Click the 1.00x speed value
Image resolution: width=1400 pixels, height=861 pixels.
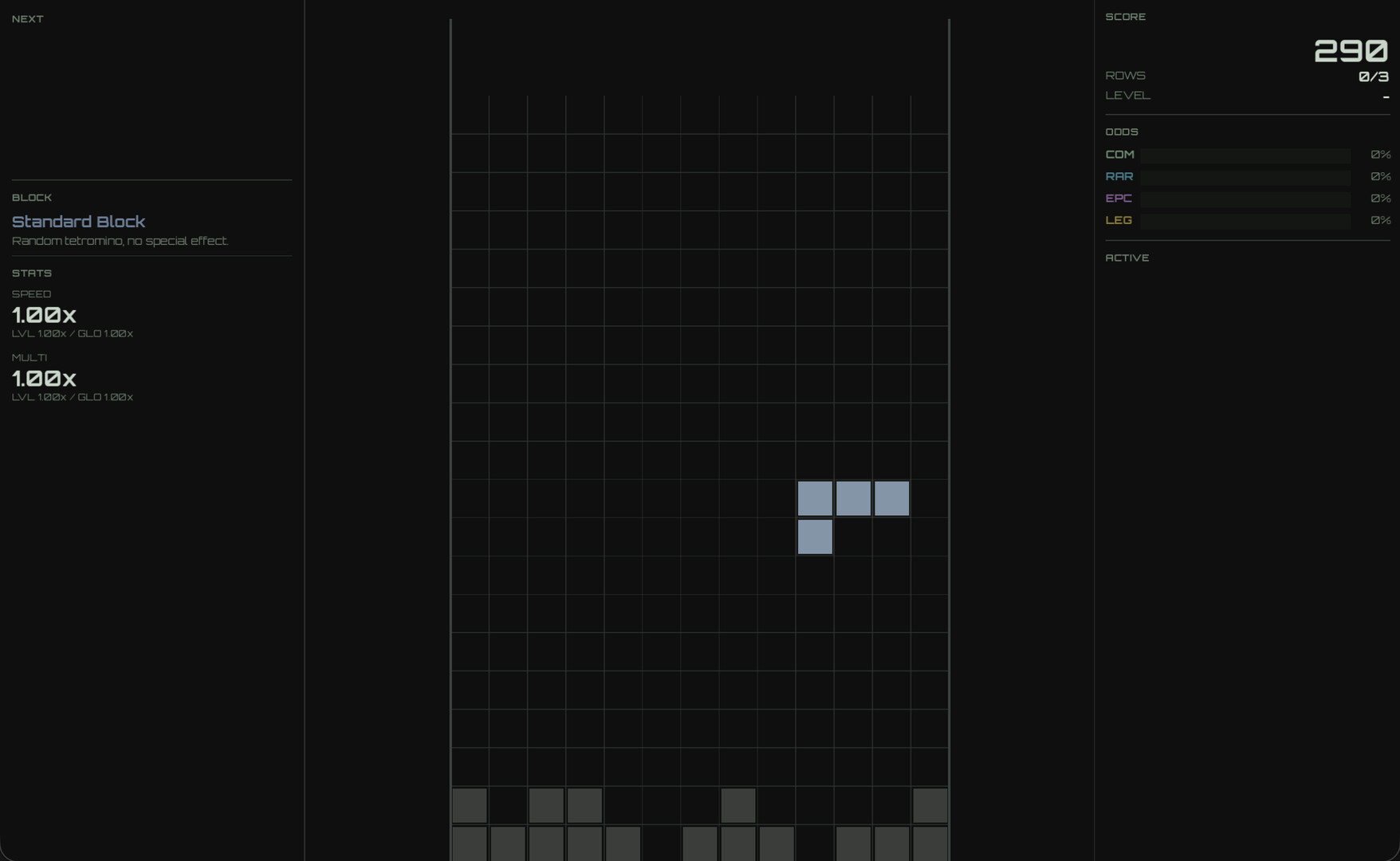tap(44, 315)
